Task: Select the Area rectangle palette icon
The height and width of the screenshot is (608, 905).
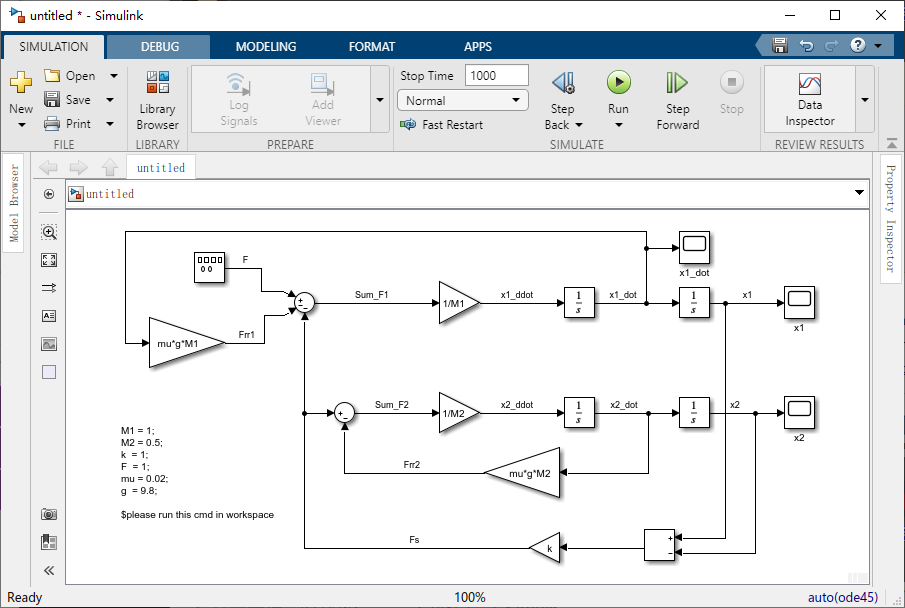Action: coord(49,372)
